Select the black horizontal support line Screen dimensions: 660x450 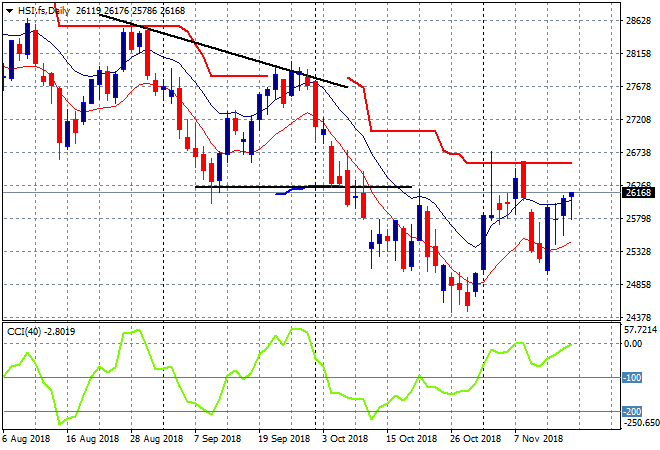coord(303,186)
